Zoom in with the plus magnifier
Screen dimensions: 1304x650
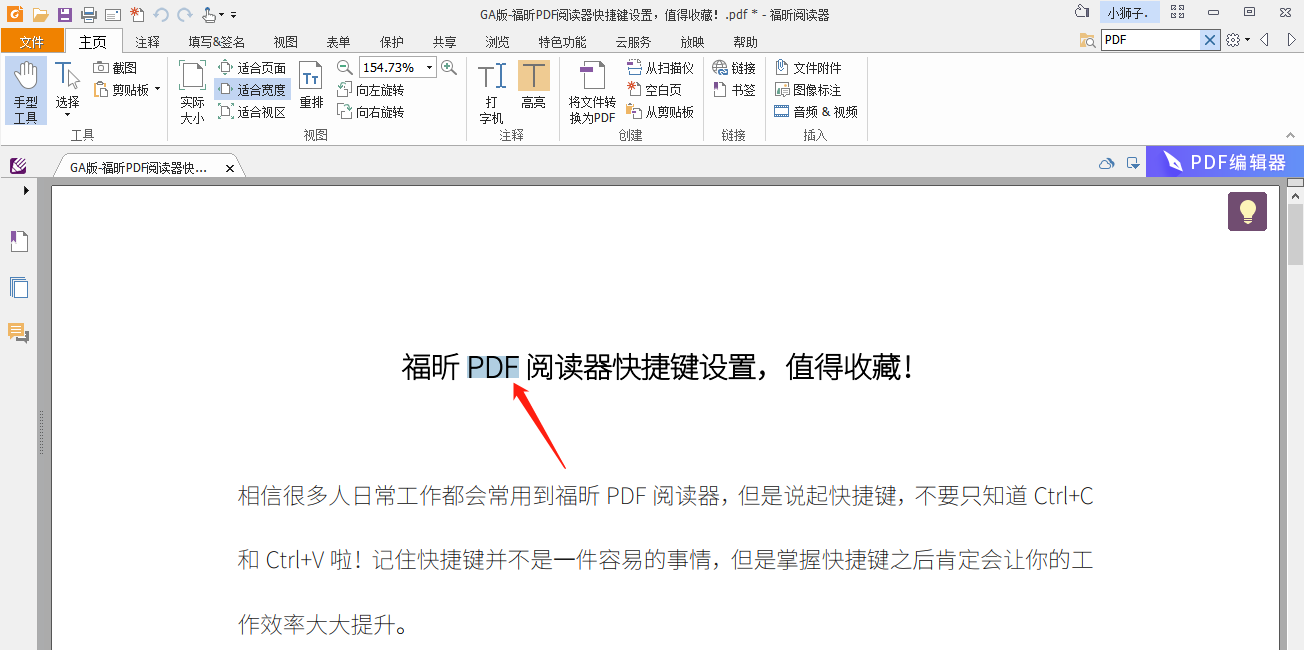(x=449, y=67)
